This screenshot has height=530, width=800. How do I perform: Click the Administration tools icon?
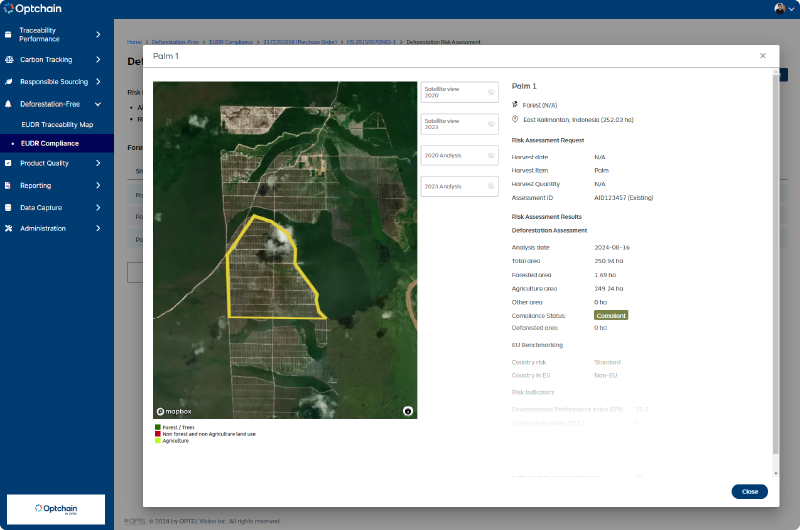(8, 229)
